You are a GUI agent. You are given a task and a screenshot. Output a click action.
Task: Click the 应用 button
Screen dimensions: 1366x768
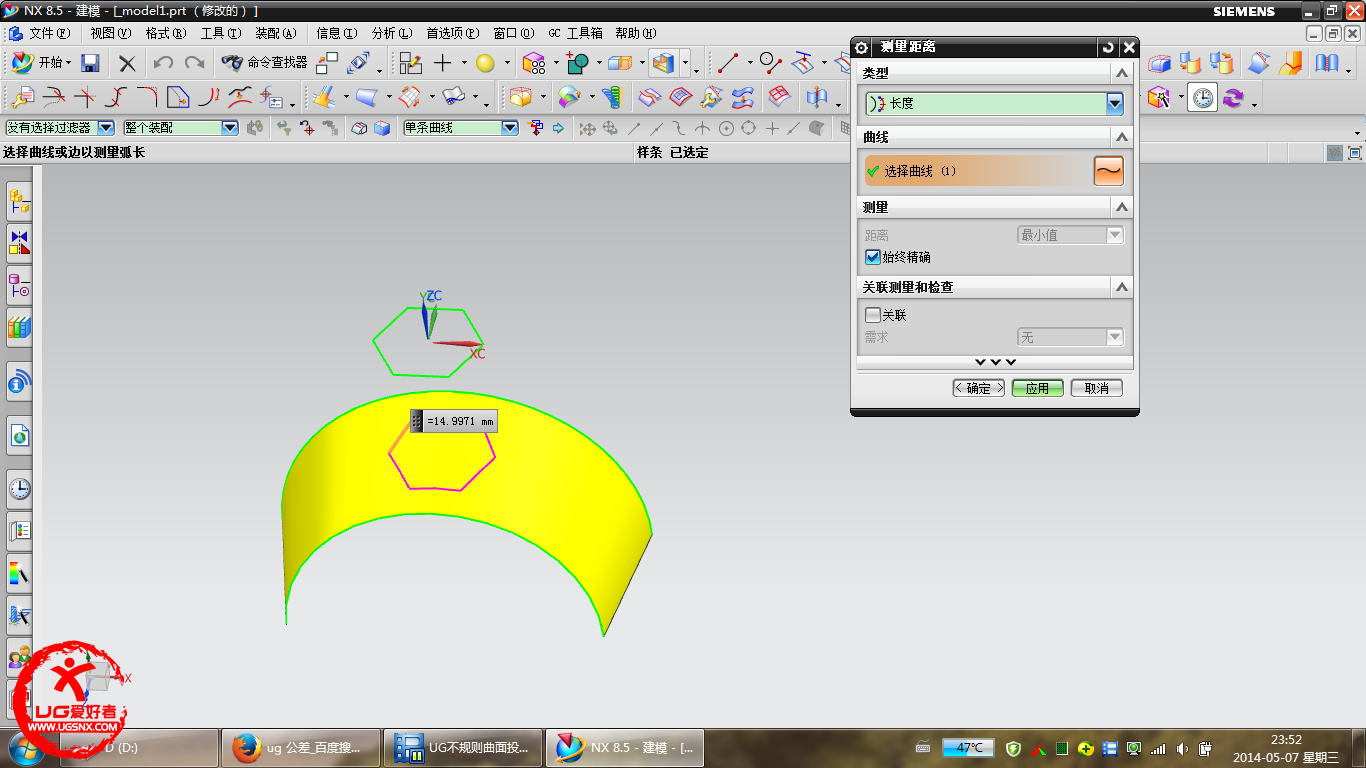(x=1037, y=388)
